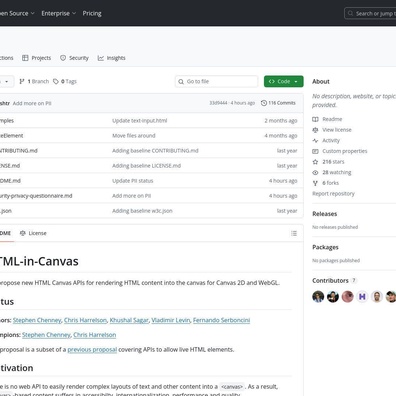View the 1 Branch link
This screenshot has width=396, height=396.
point(34,81)
